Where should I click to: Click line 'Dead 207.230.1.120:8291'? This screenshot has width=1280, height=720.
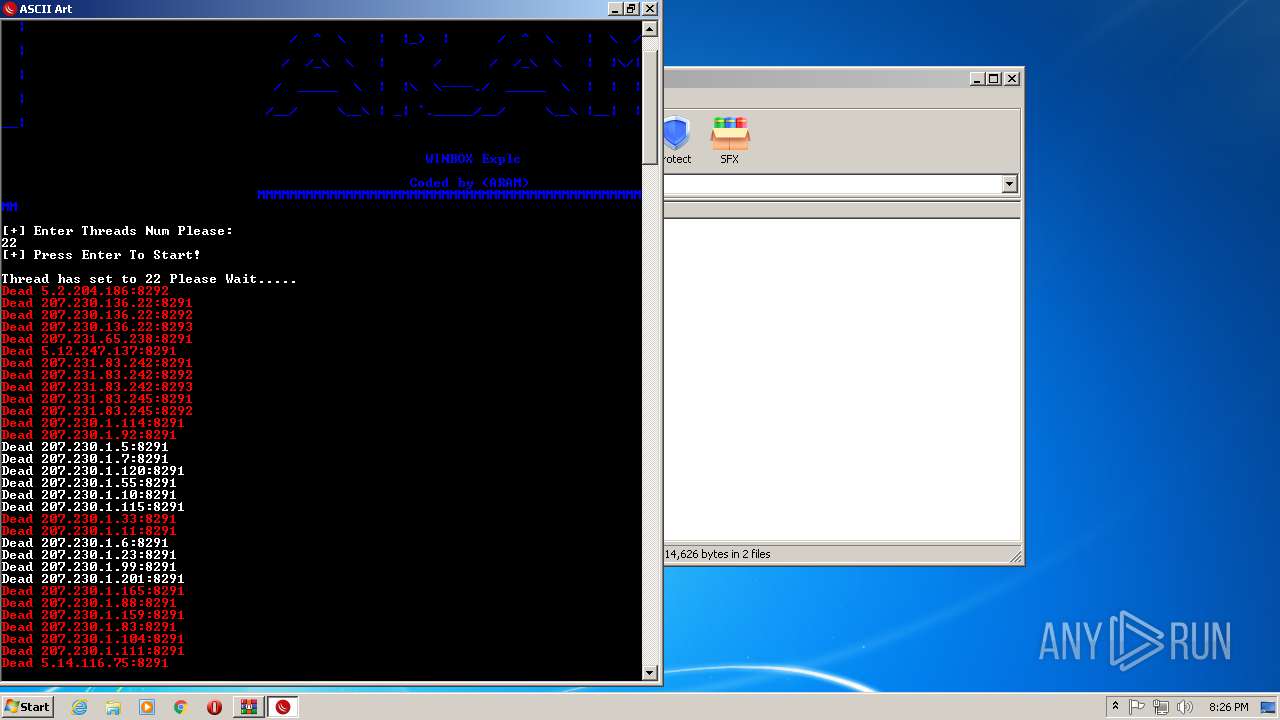[x=93, y=471]
